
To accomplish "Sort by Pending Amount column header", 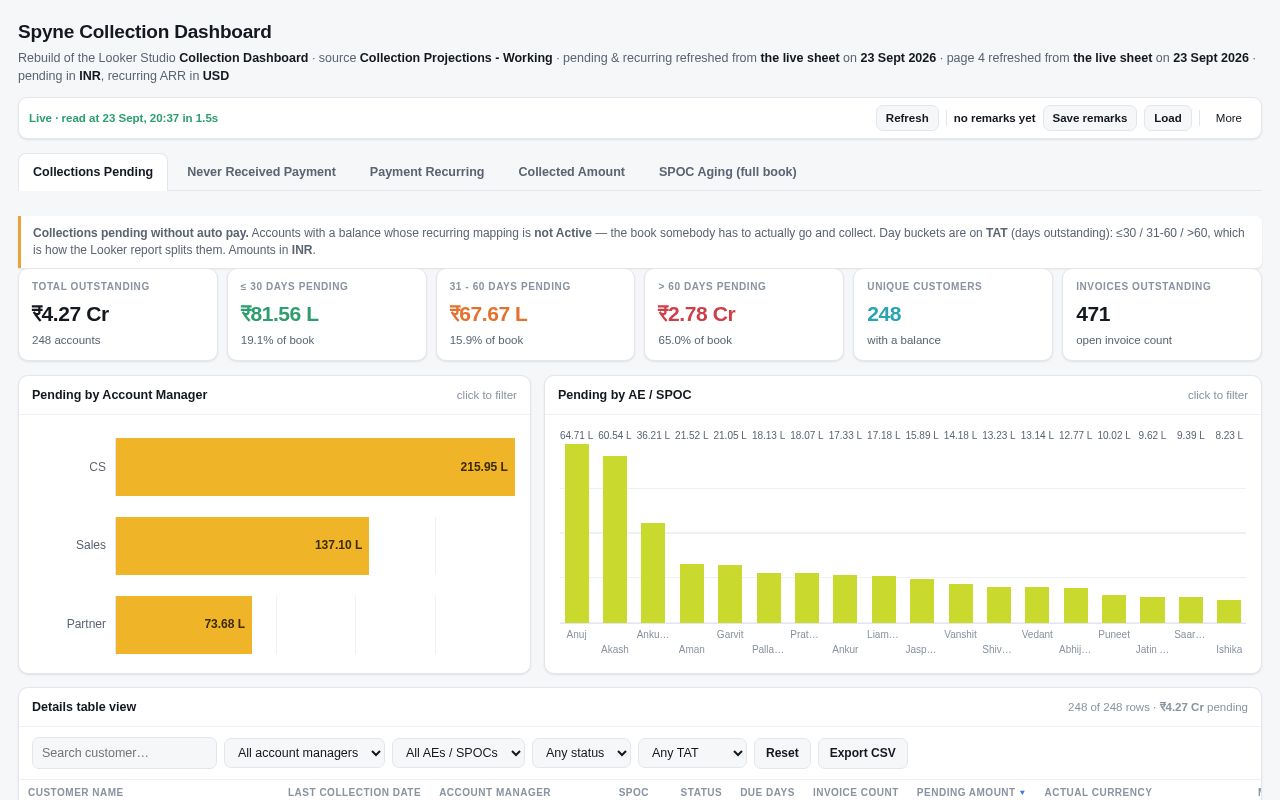I will coord(971,792).
